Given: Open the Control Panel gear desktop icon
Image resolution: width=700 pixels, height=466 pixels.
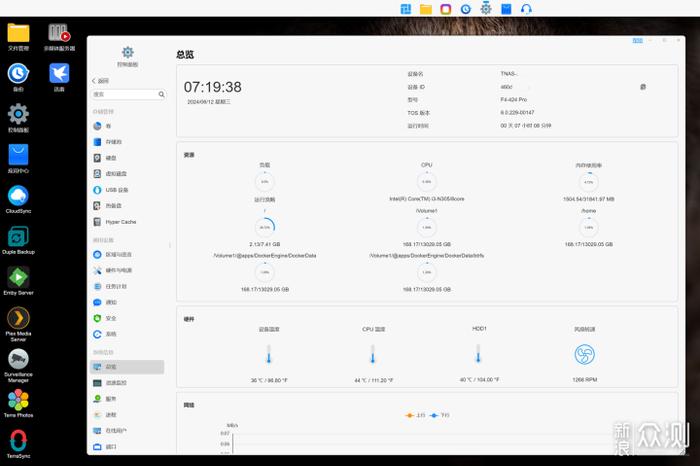Looking at the screenshot, I should point(18,118).
